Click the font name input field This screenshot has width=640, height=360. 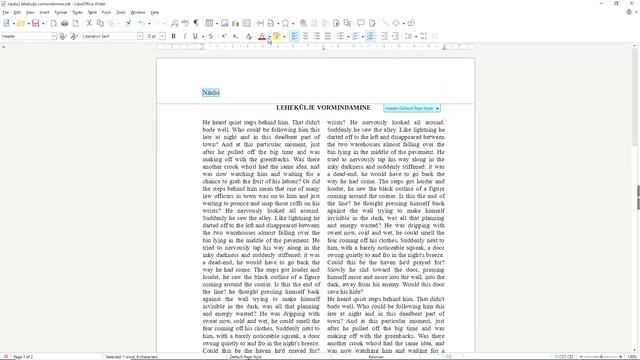pyautogui.click(x=109, y=36)
